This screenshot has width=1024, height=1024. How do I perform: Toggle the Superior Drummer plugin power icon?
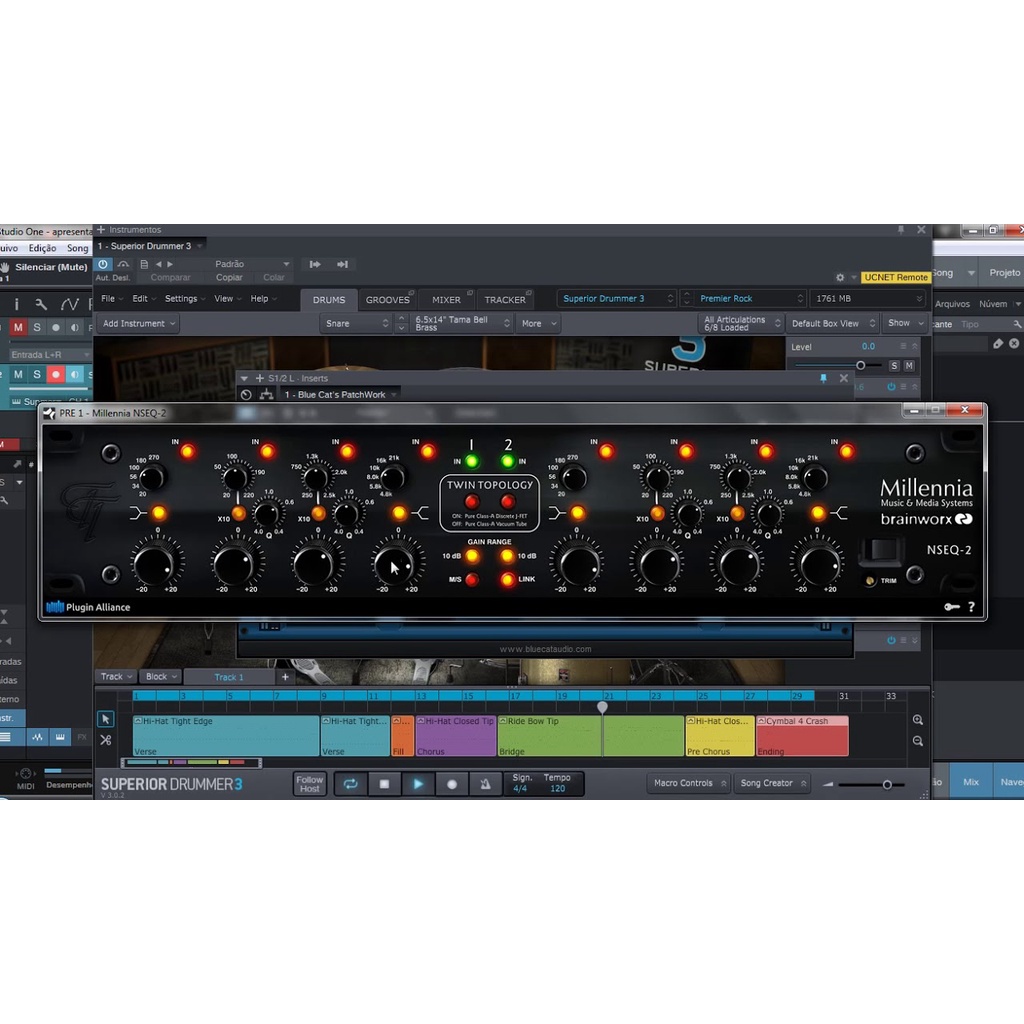(x=103, y=264)
